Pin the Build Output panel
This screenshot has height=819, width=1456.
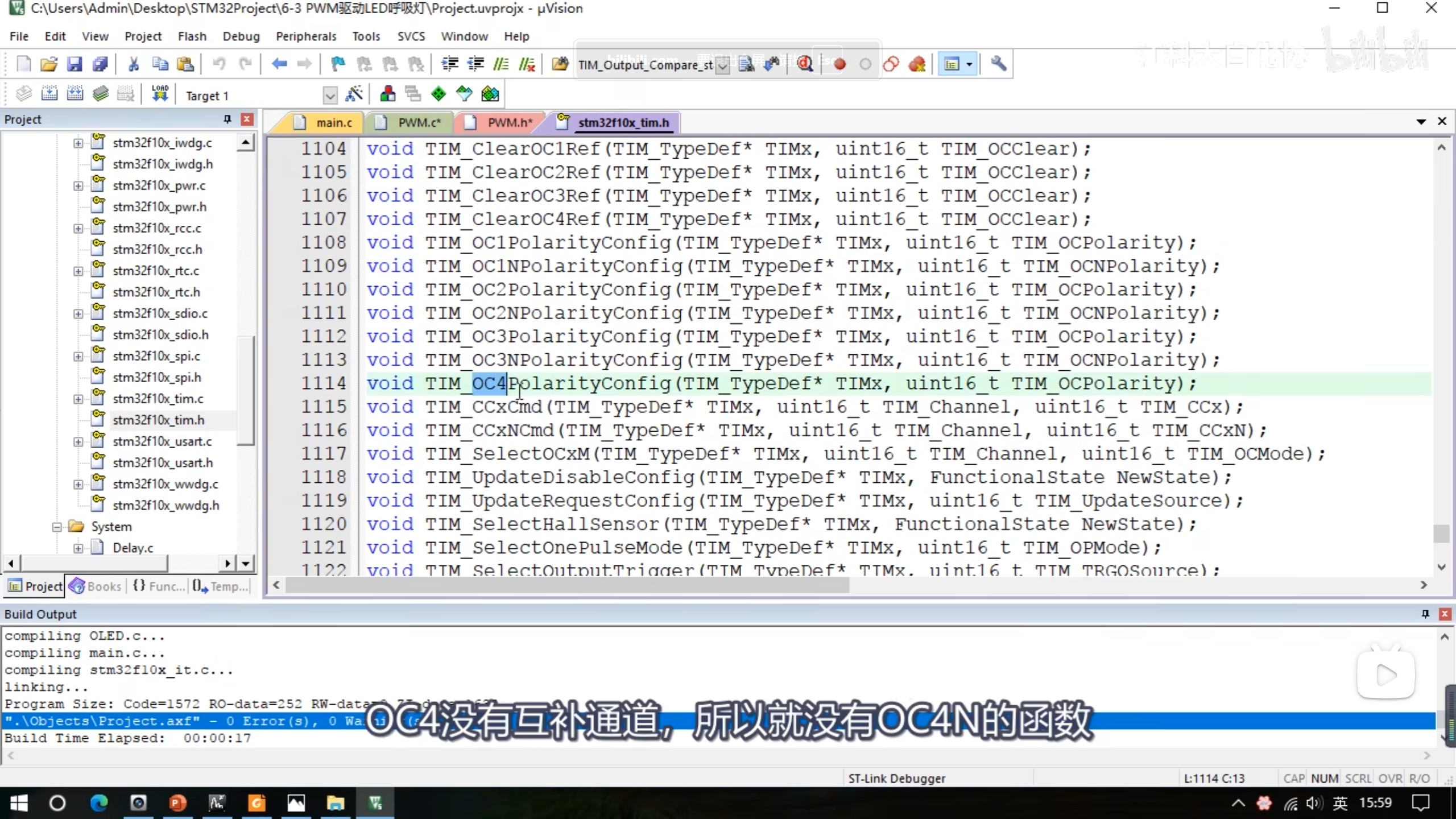pyautogui.click(x=1425, y=614)
